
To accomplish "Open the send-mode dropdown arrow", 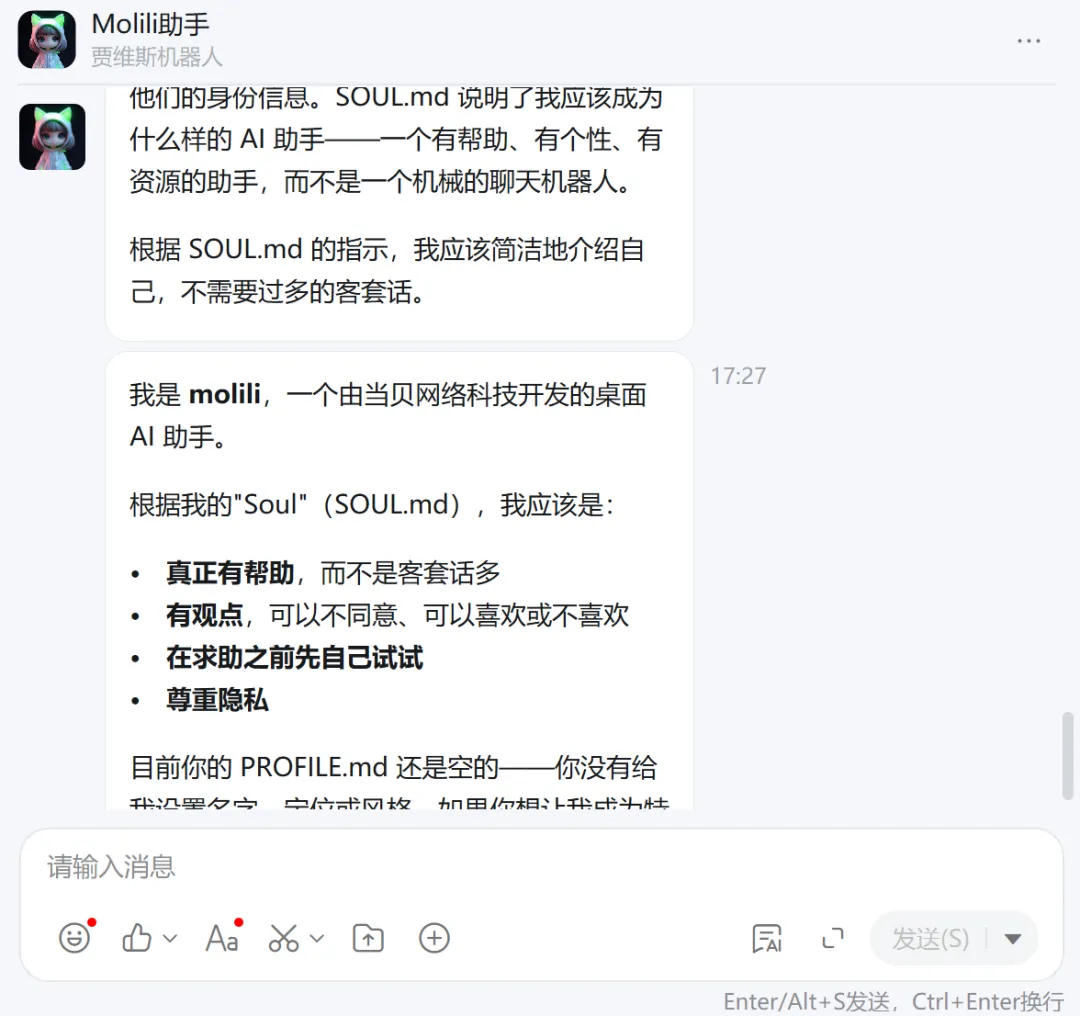I will [1012, 938].
